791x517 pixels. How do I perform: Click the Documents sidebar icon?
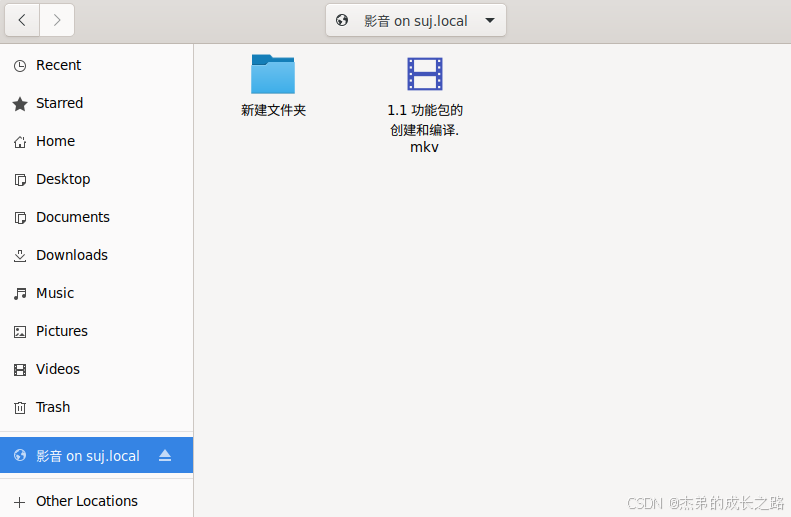coord(20,218)
